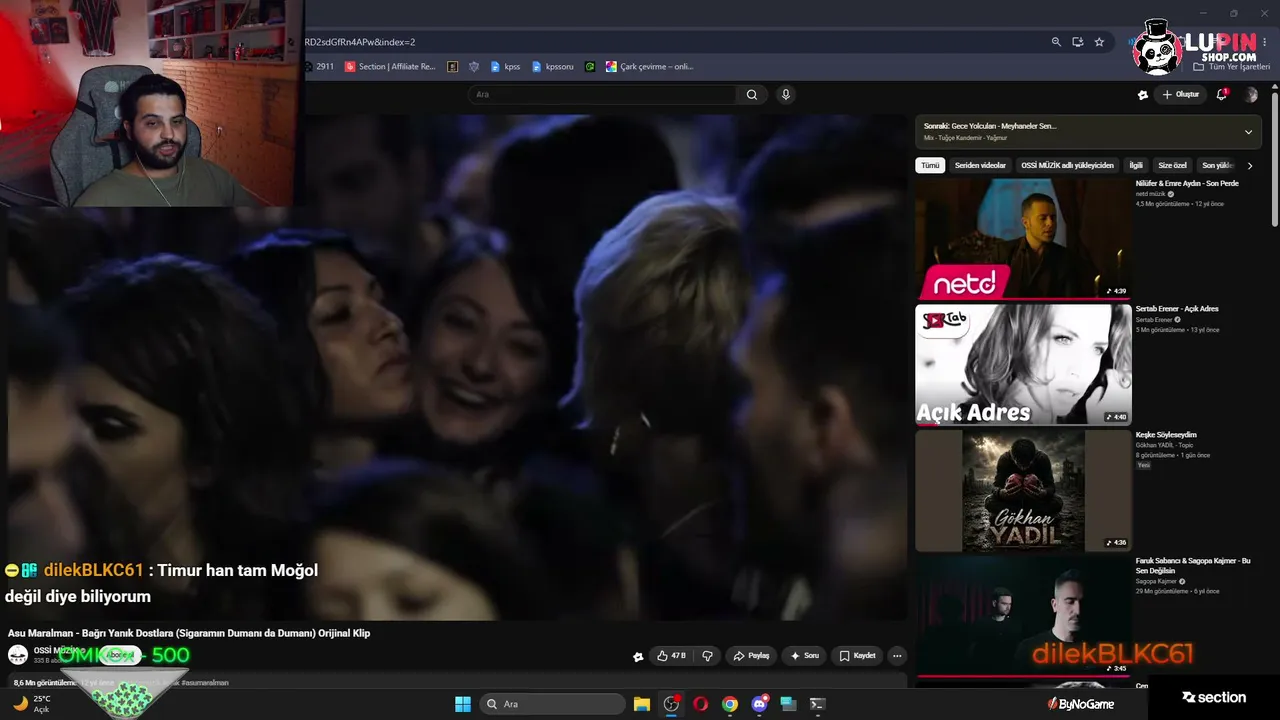
Task: Open the 'Tüm Yer İşaretleri' bookmarks folder
Action: (x=1231, y=67)
